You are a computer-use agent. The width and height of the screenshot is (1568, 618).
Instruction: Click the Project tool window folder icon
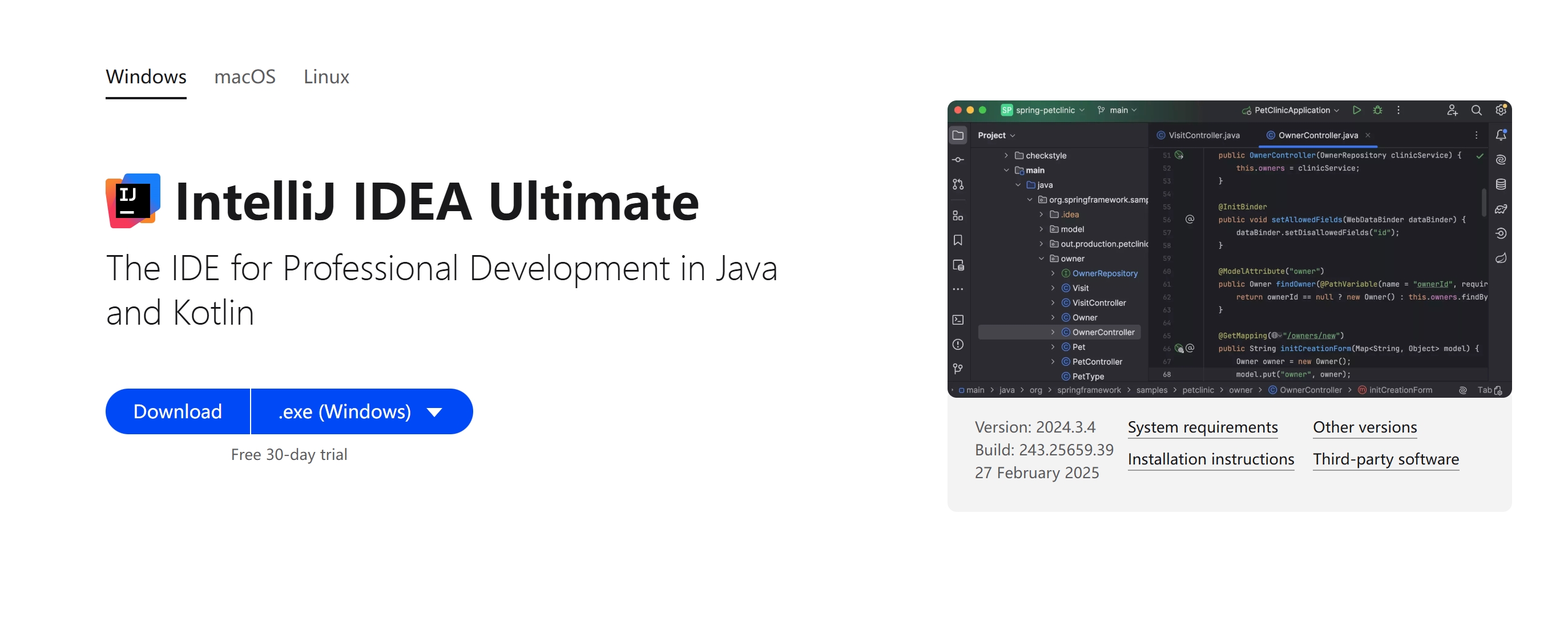pos(957,135)
